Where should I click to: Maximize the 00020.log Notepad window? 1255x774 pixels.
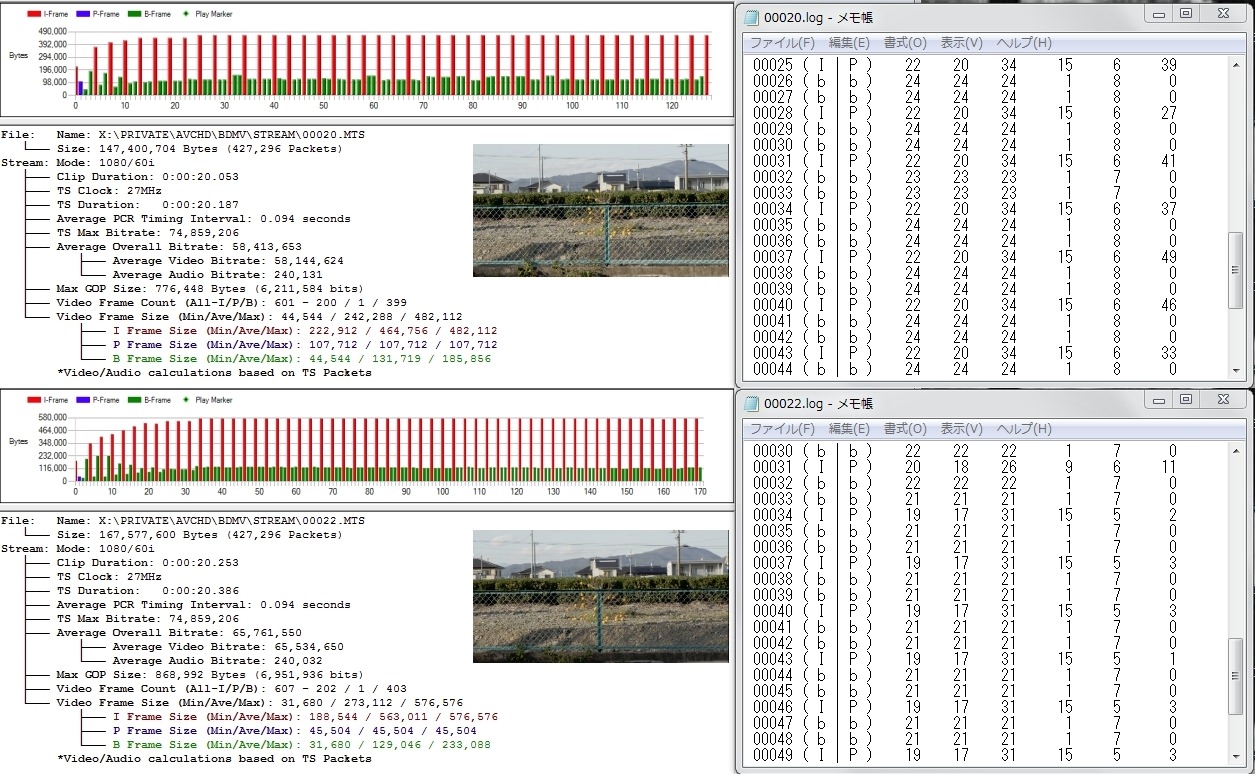(x=1185, y=14)
